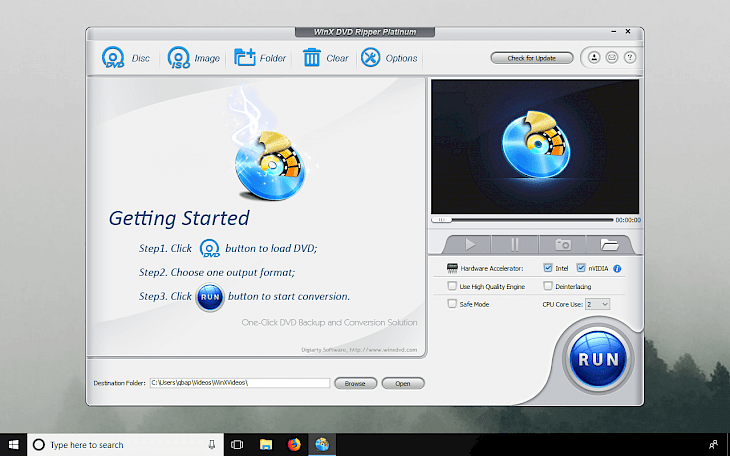Enable Use High Quality Engine
730x456 pixels.
coord(452,286)
